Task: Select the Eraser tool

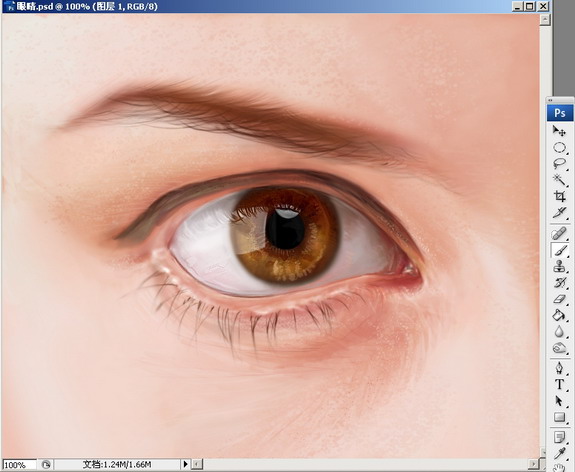Action: click(x=560, y=299)
